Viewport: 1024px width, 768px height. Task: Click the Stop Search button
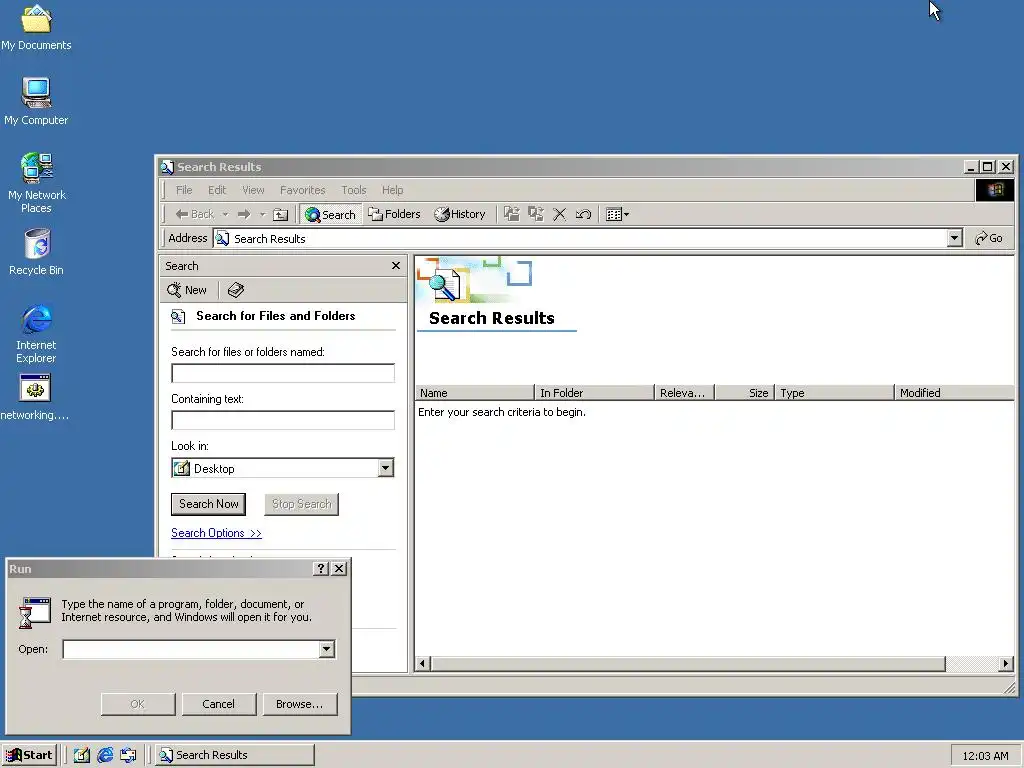pos(301,504)
